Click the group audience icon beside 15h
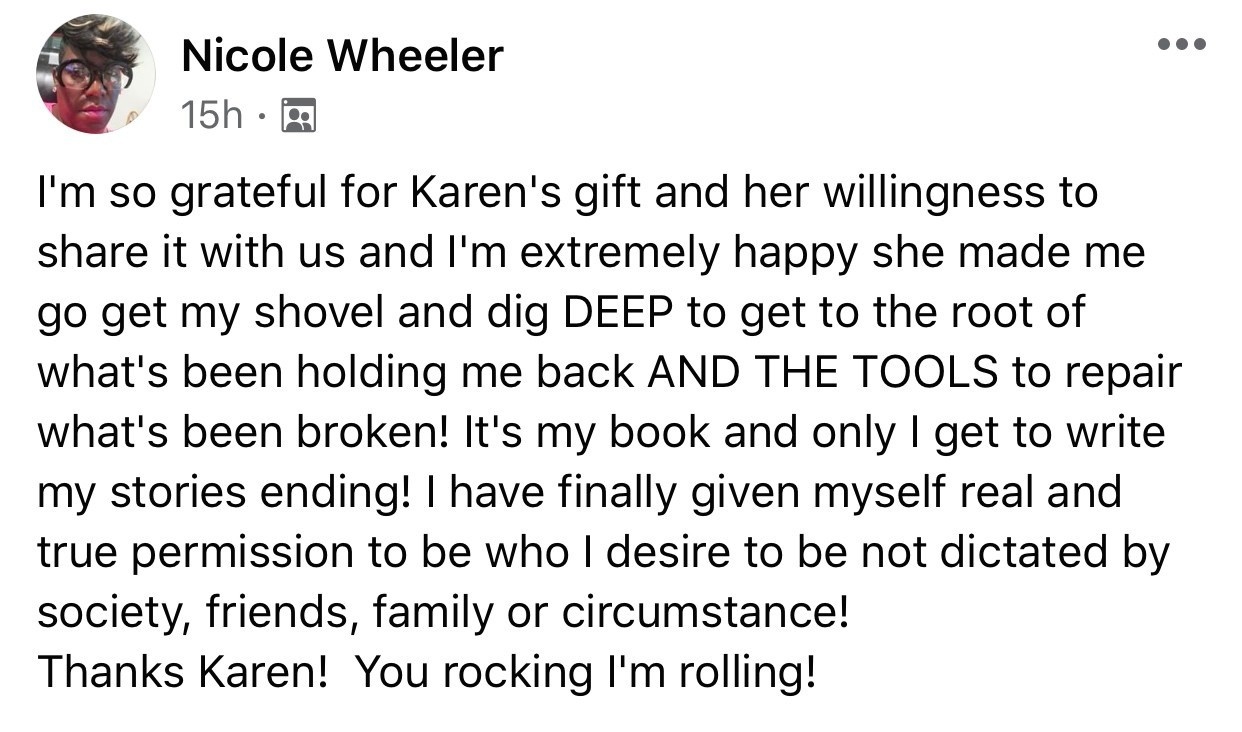Image resolution: width=1242 pixels, height=732 pixels. click(299, 117)
